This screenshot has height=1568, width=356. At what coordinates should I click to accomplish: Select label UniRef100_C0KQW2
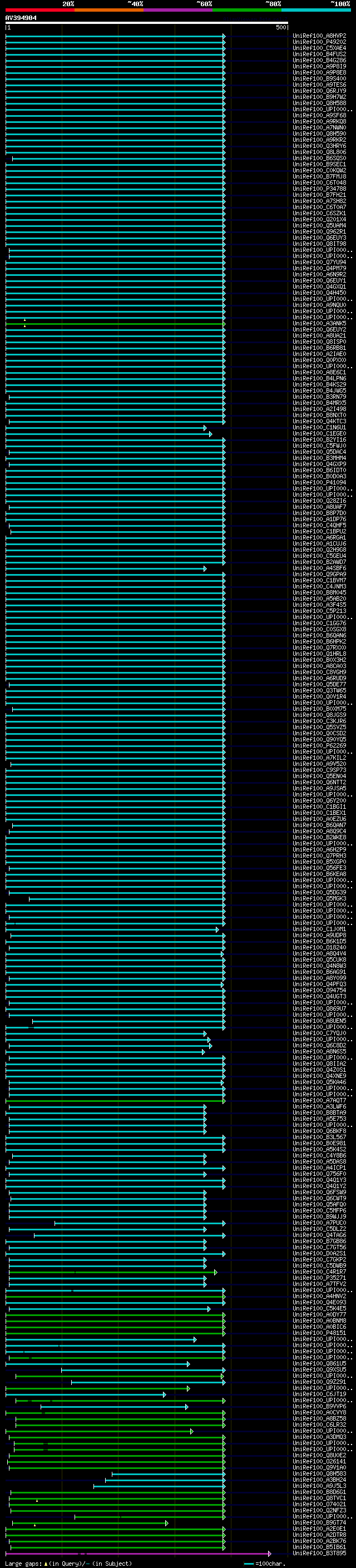(319, 170)
